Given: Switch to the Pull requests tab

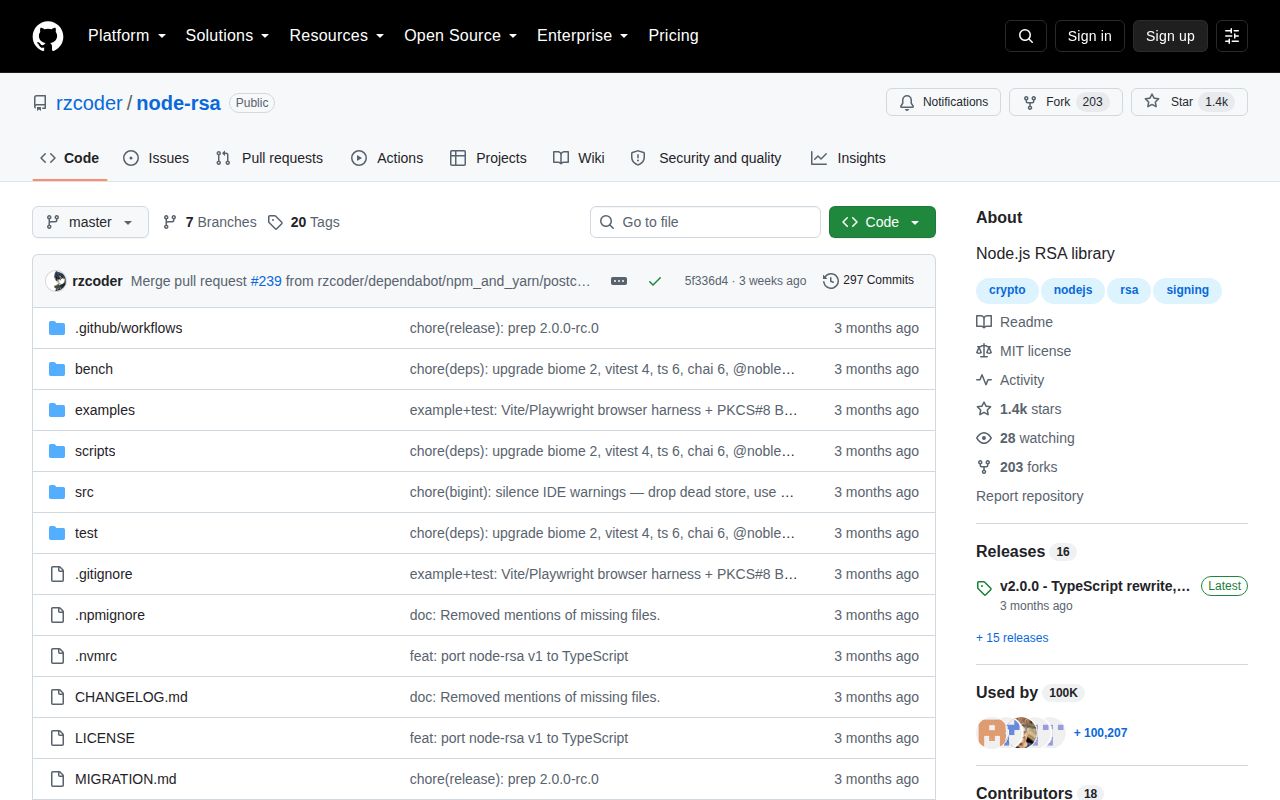Looking at the screenshot, I should 269,158.
